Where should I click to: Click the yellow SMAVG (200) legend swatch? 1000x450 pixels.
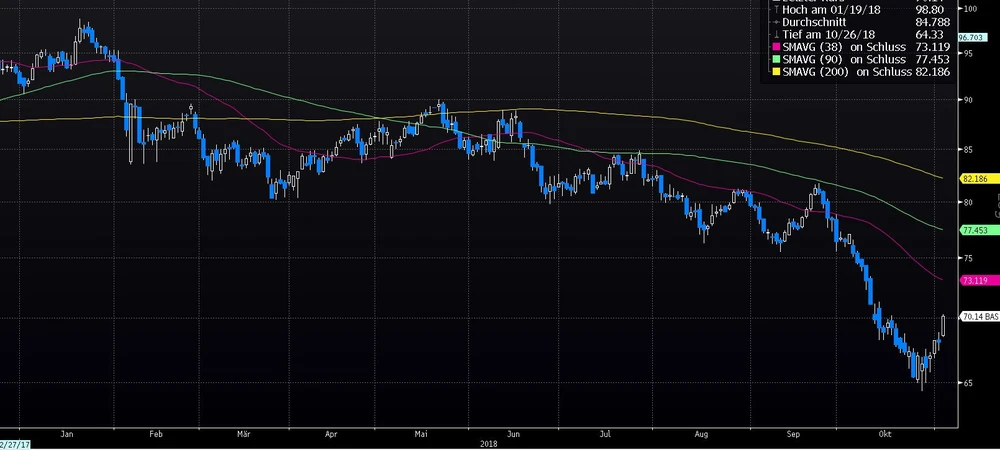[x=775, y=72]
